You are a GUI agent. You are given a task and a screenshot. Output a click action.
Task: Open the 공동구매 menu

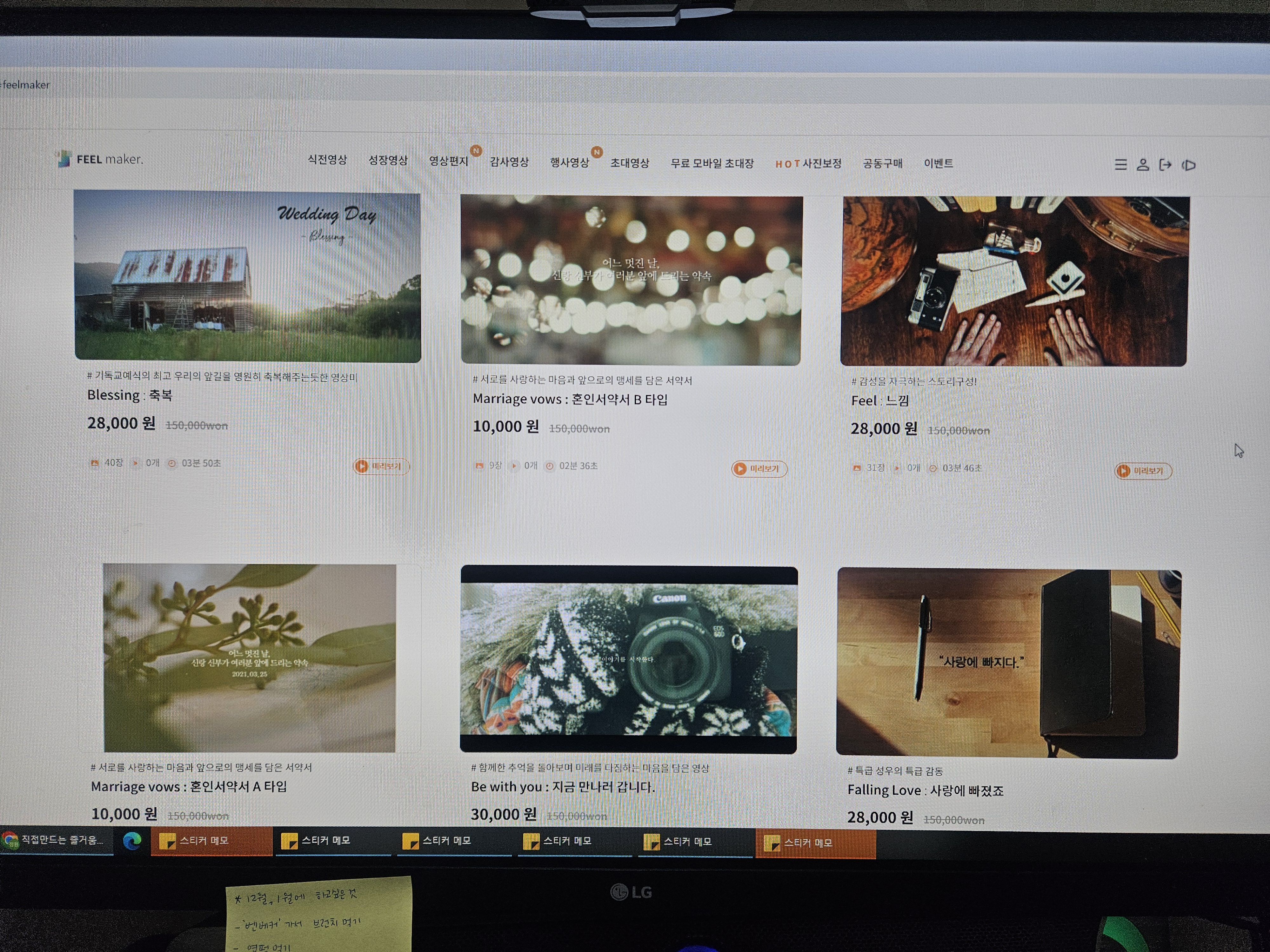point(882,164)
